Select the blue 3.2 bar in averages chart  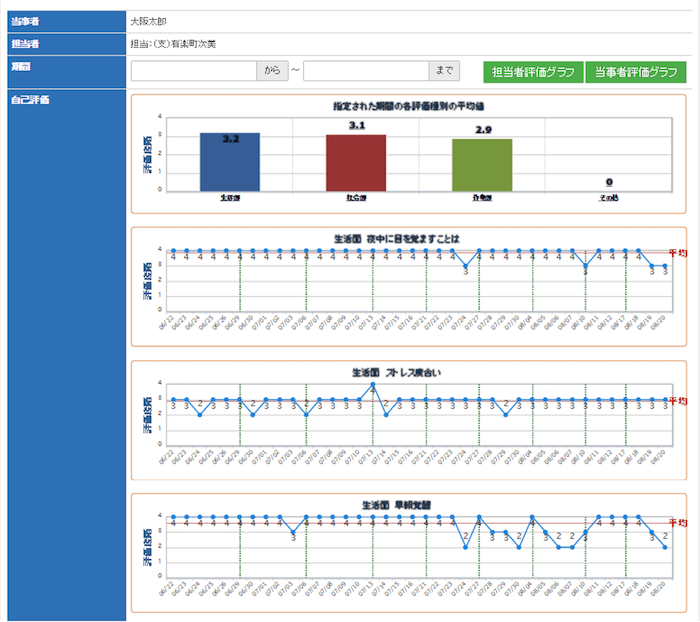coord(230,161)
